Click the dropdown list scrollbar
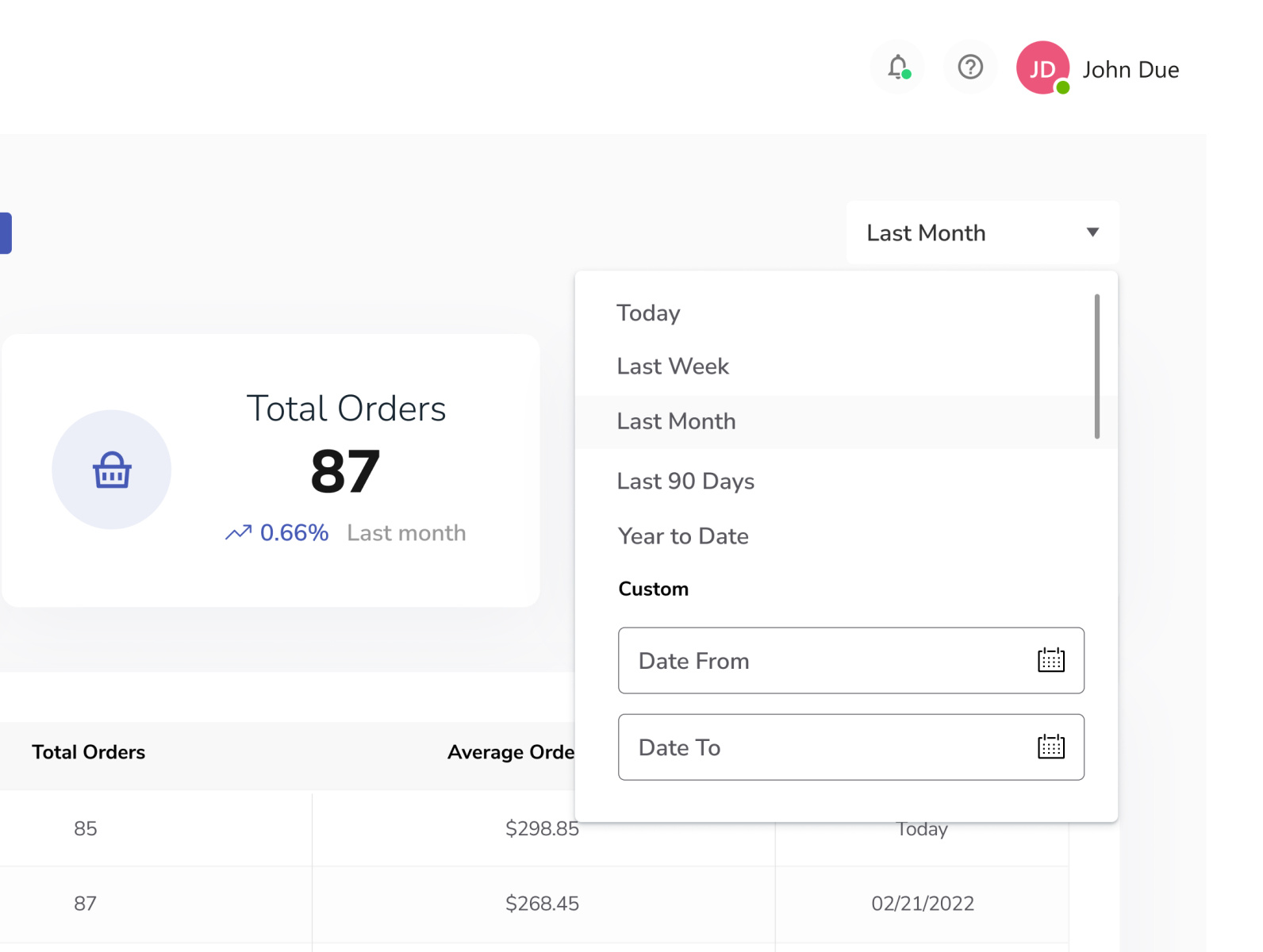 pyautogui.click(x=1097, y=367)
